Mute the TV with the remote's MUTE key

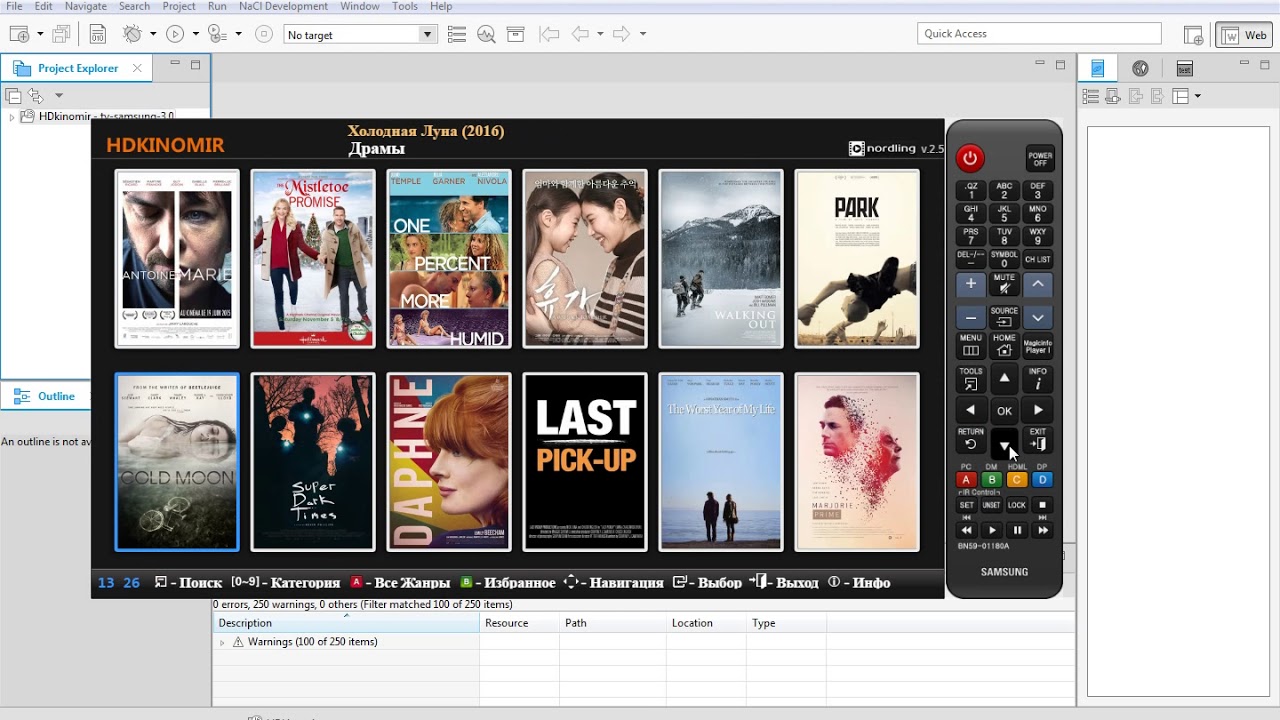[x=1004, y=284]
